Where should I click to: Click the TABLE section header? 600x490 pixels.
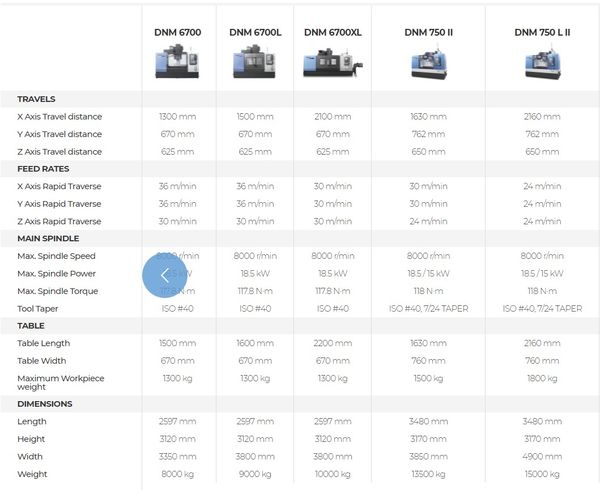[x=31, y=326]
